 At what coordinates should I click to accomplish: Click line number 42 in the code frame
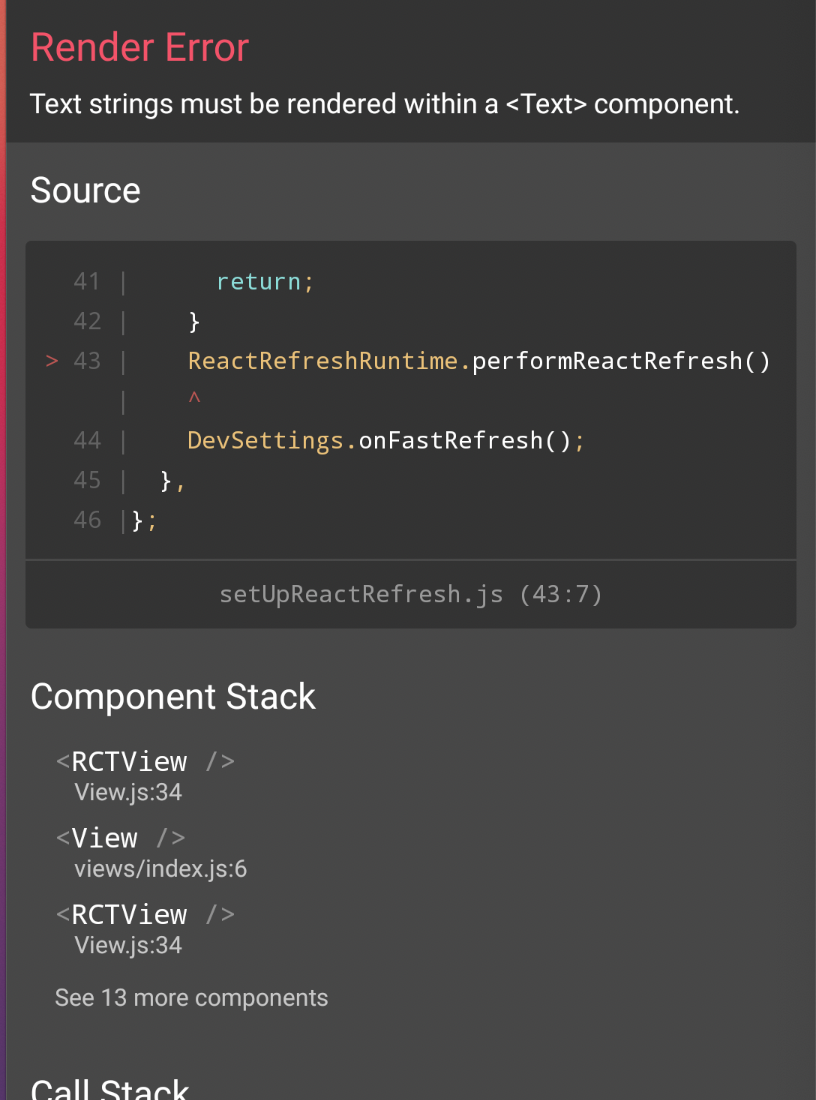tap(87, 321)
